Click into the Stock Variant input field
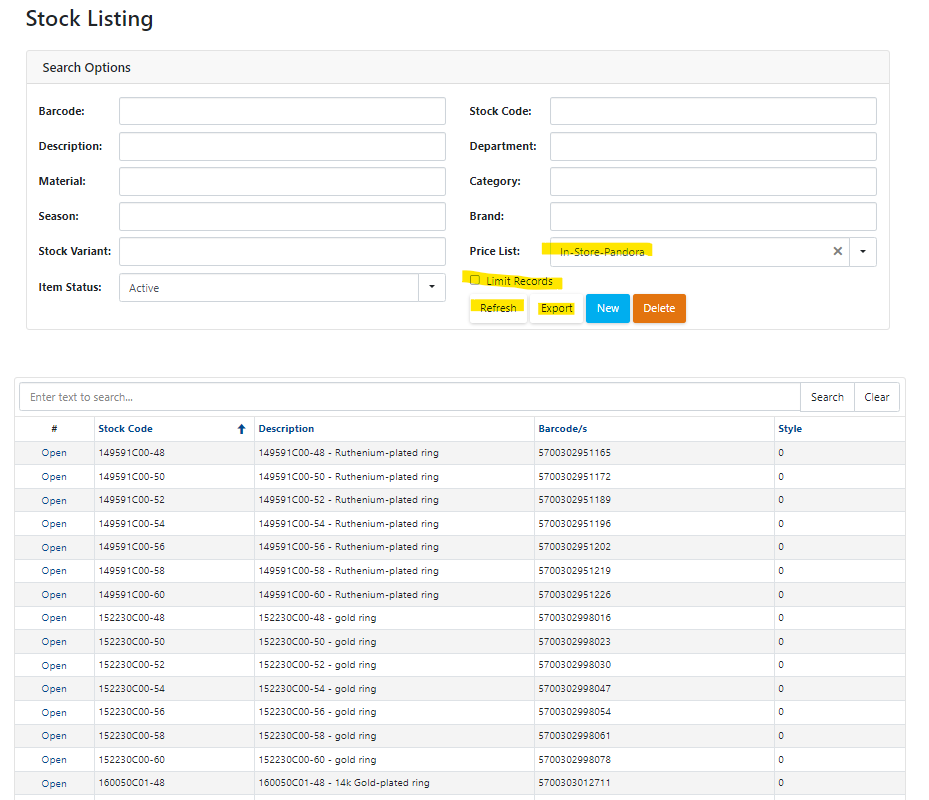This screenshot has height=800, width=929. pyautogui.click(x=282, y=251)
